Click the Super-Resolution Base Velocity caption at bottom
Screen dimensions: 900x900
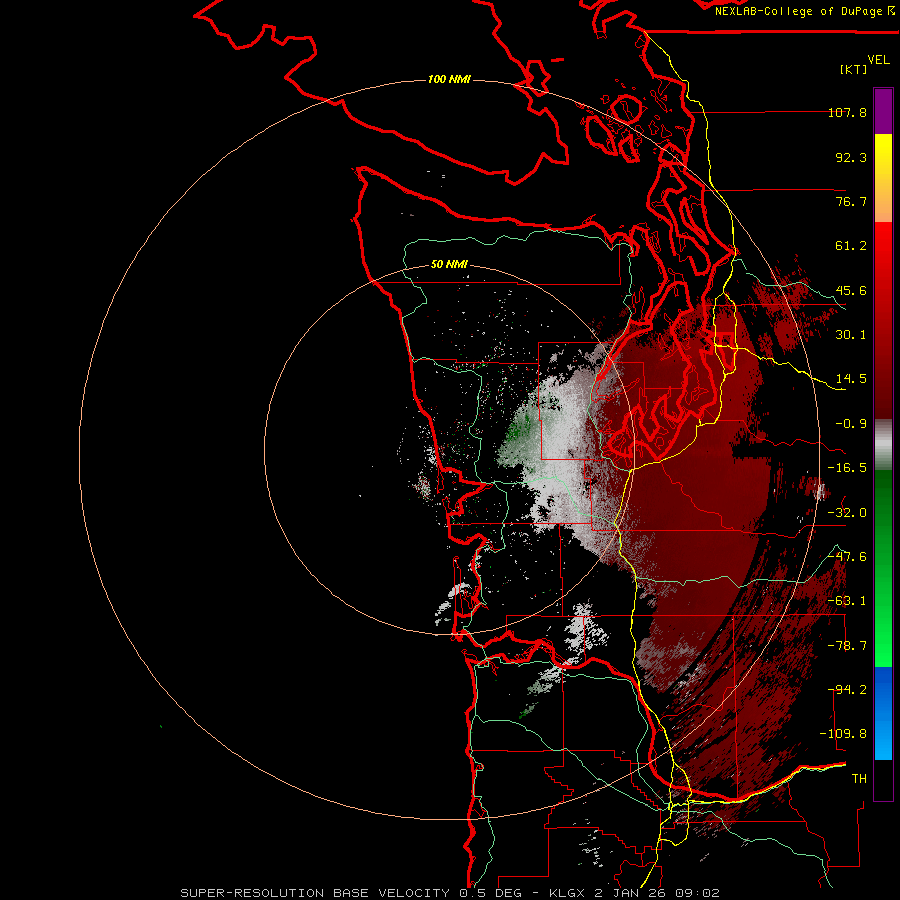pyautogui.click(x=449, y=893)
